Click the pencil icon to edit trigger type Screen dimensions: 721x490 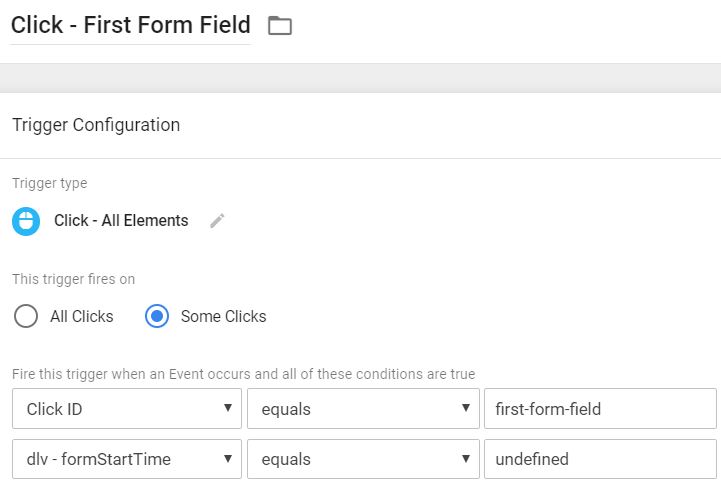click(217, 221)
